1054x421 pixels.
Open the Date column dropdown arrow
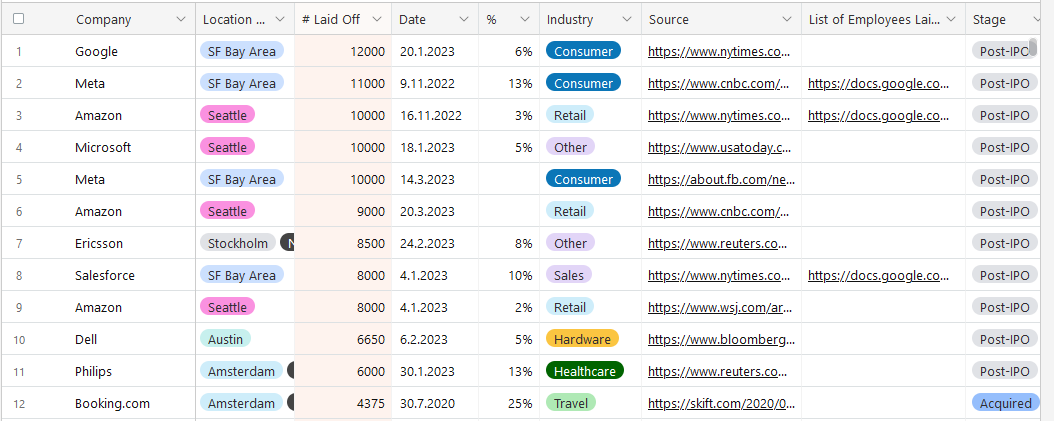pyautogui.click(x=464, y=20)
